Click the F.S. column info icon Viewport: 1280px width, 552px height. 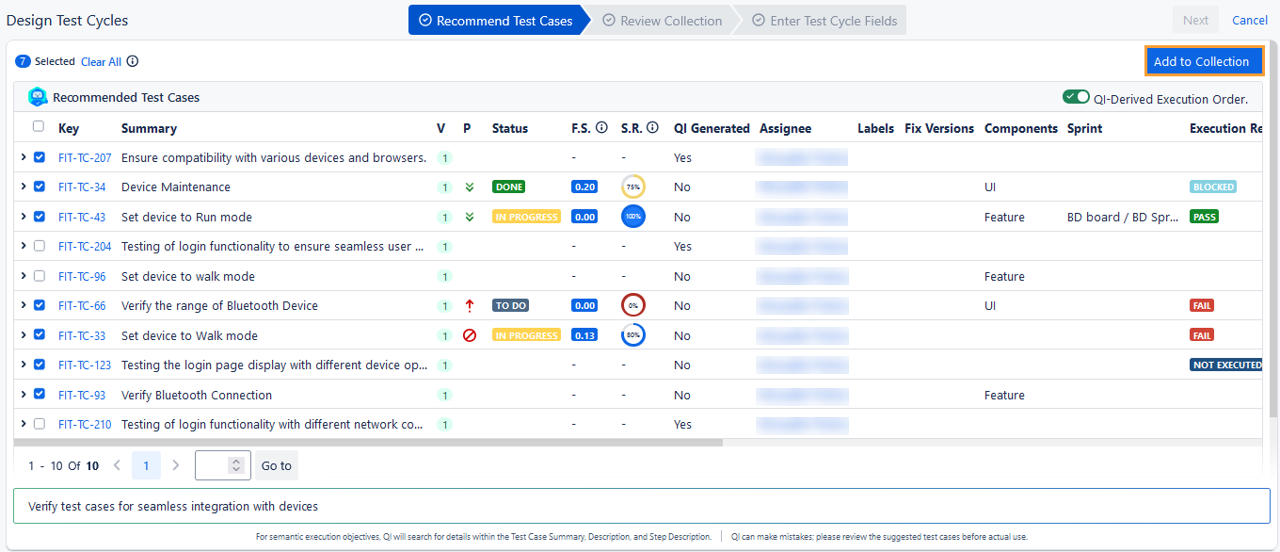click(x=602, y=128)
